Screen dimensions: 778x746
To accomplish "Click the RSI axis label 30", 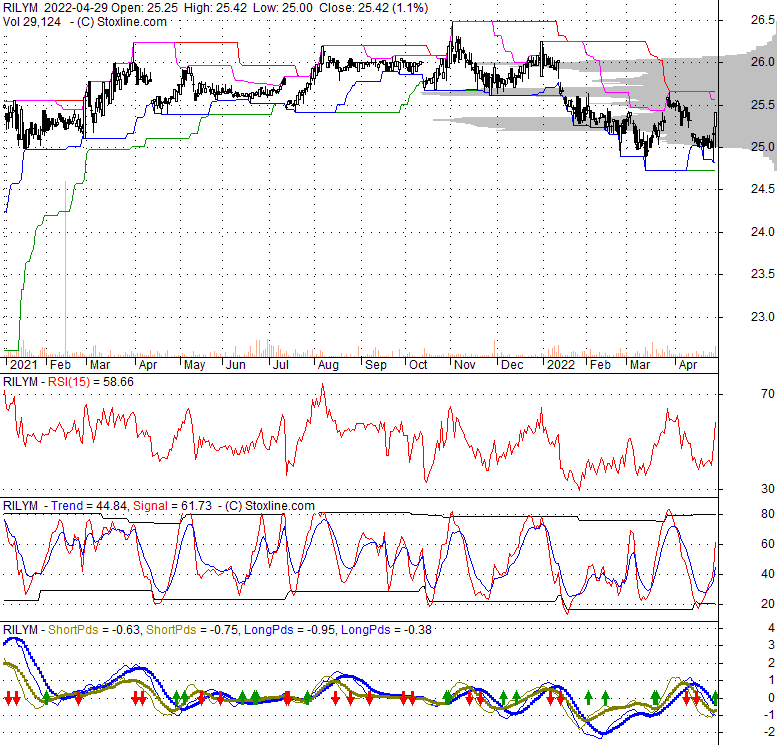I will coord(768,489).
